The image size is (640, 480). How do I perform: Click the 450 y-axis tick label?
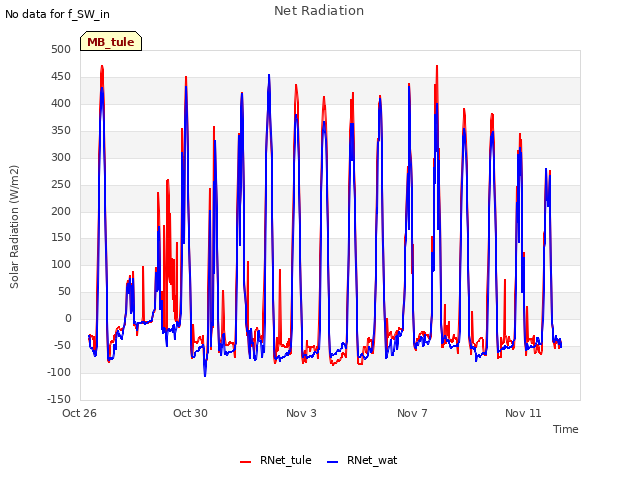point(61,76)
